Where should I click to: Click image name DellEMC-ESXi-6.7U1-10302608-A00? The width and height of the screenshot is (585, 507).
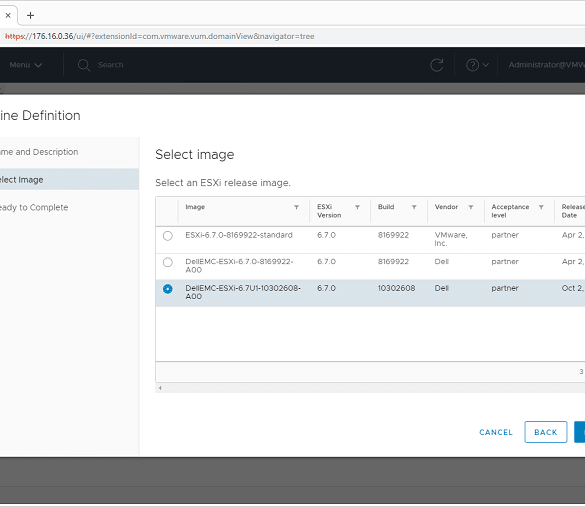tap(243, 292)
